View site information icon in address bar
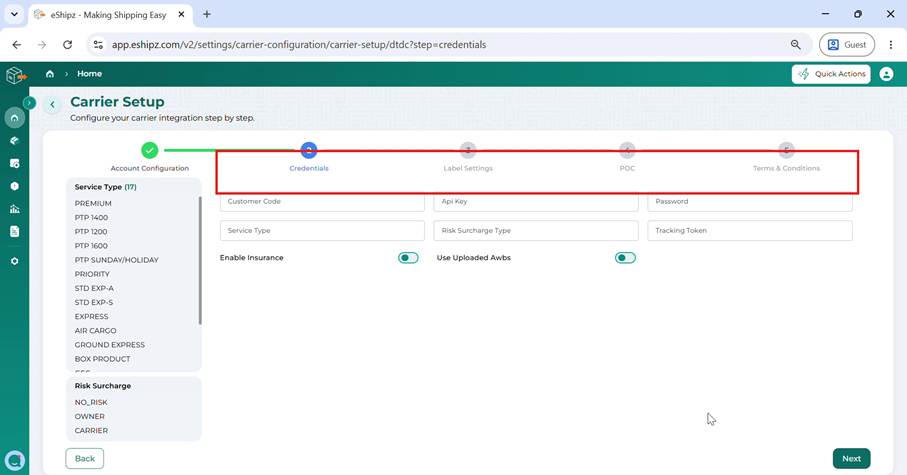 coord(98,45)
